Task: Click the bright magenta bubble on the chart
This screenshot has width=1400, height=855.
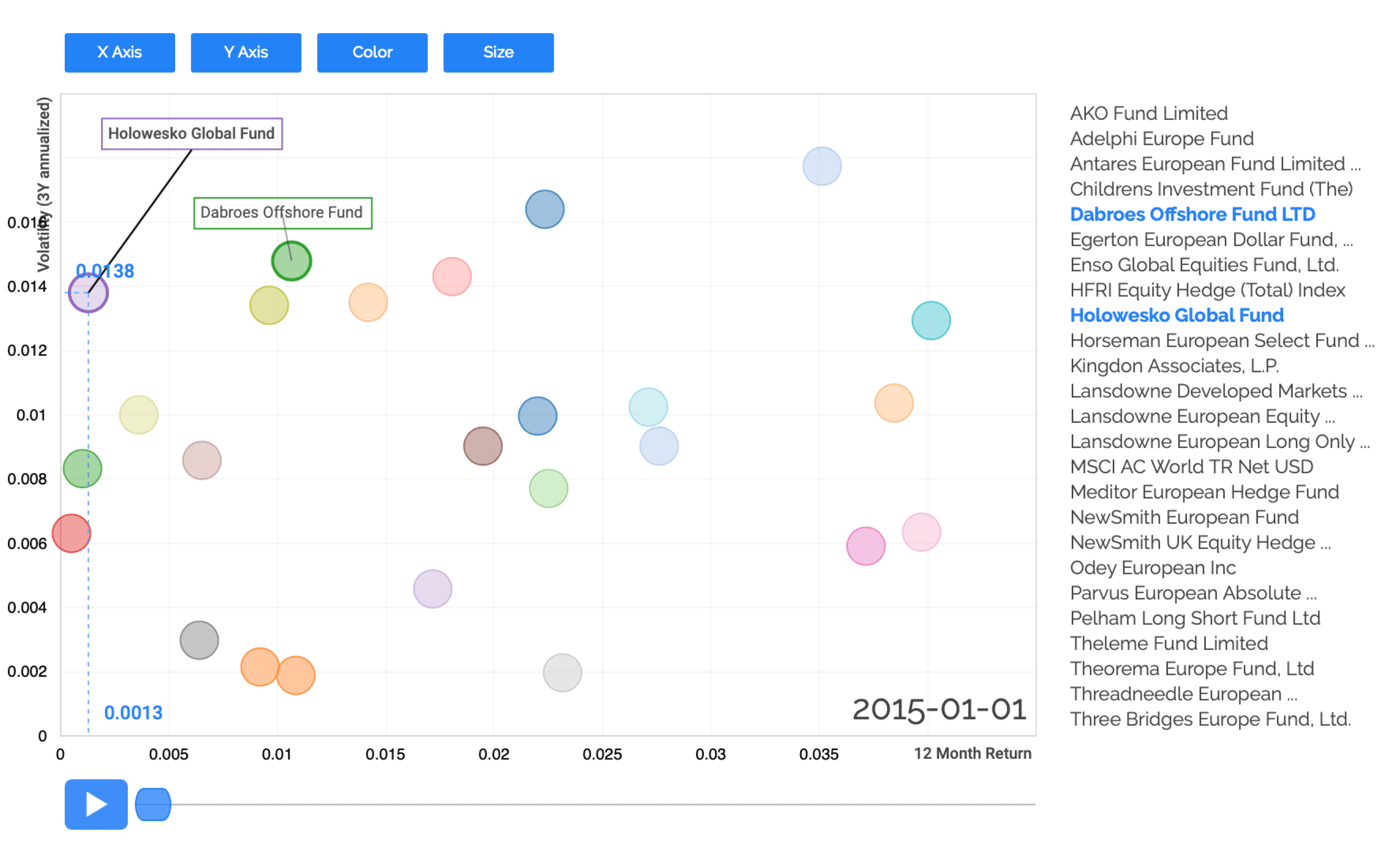Action: tap(865, 546)
